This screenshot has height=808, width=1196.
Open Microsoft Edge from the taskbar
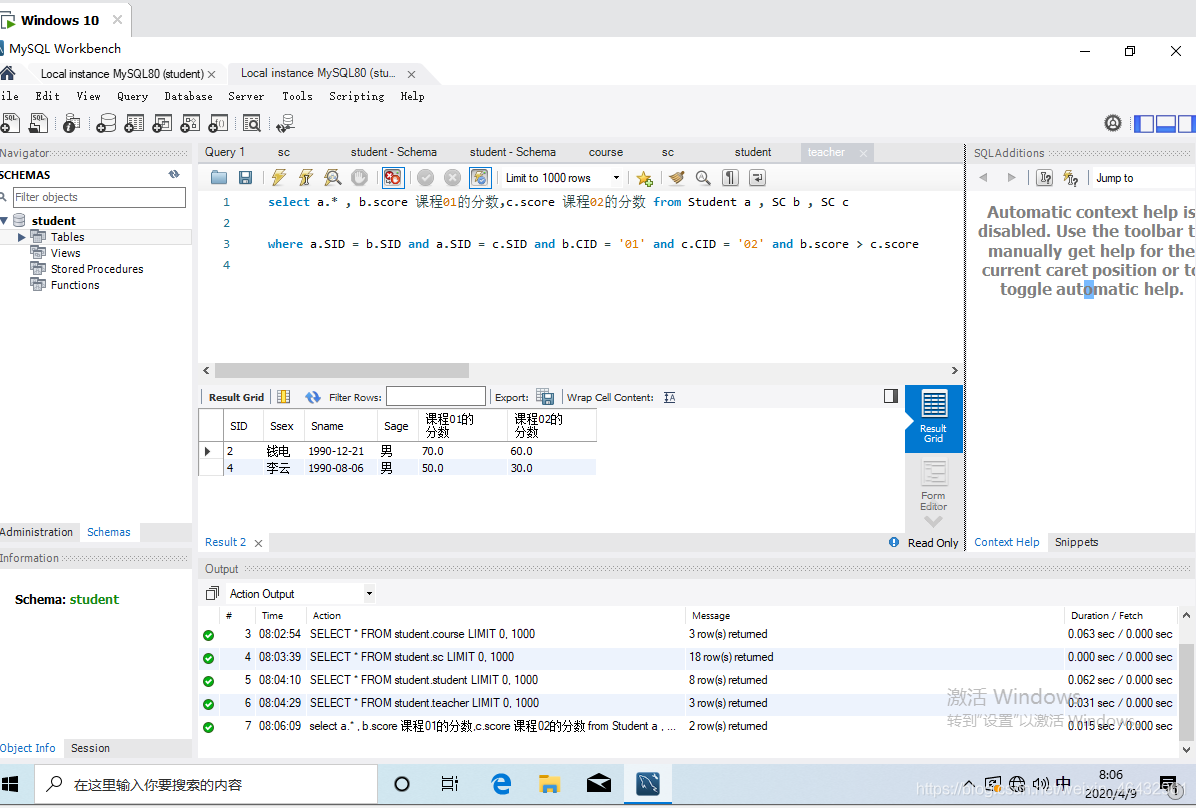501,784
